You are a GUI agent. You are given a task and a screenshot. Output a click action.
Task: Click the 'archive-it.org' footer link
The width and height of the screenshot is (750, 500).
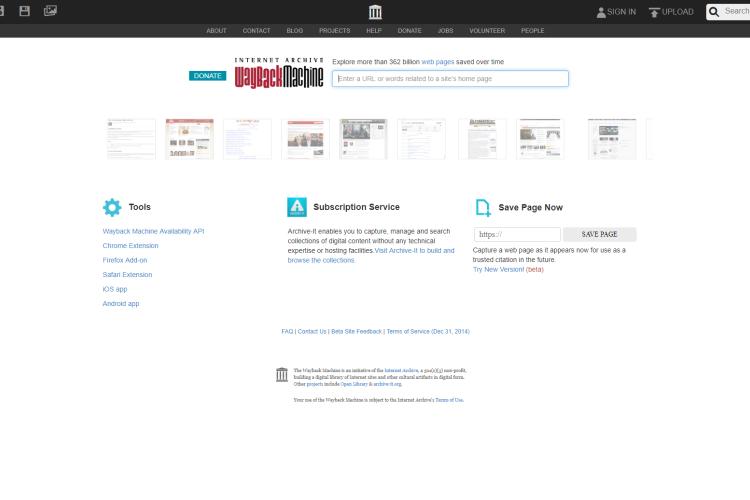pyautogui.click(x=387, y=384)
